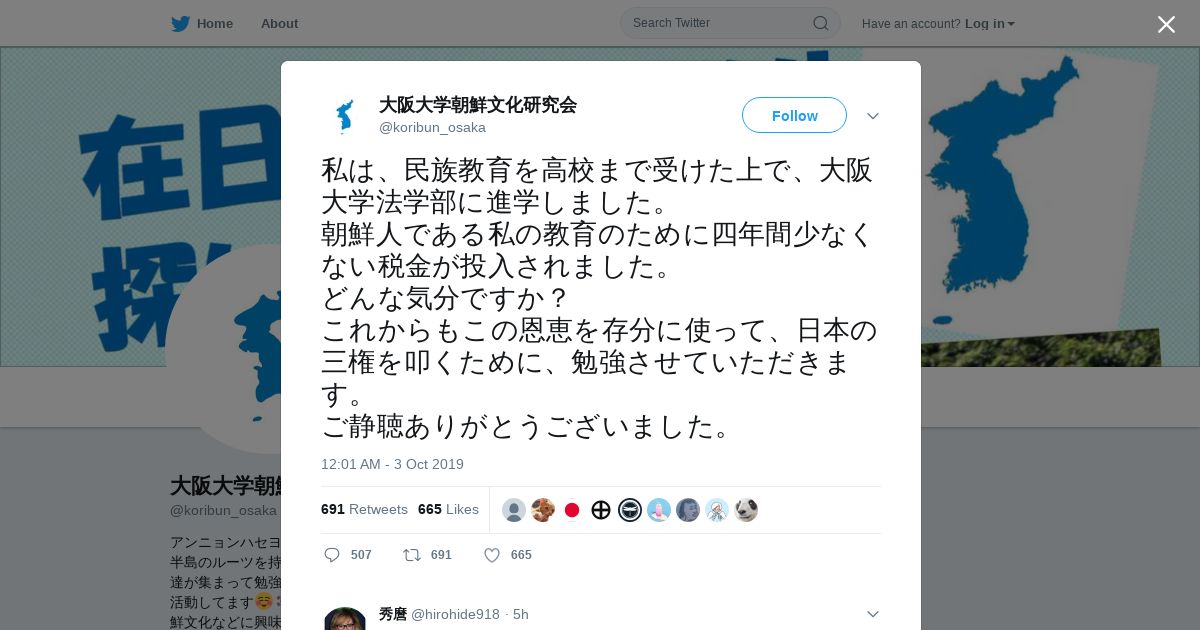Open the About menu item
The width and height of the screenshot is (1200, 630).
pos(279,23)
